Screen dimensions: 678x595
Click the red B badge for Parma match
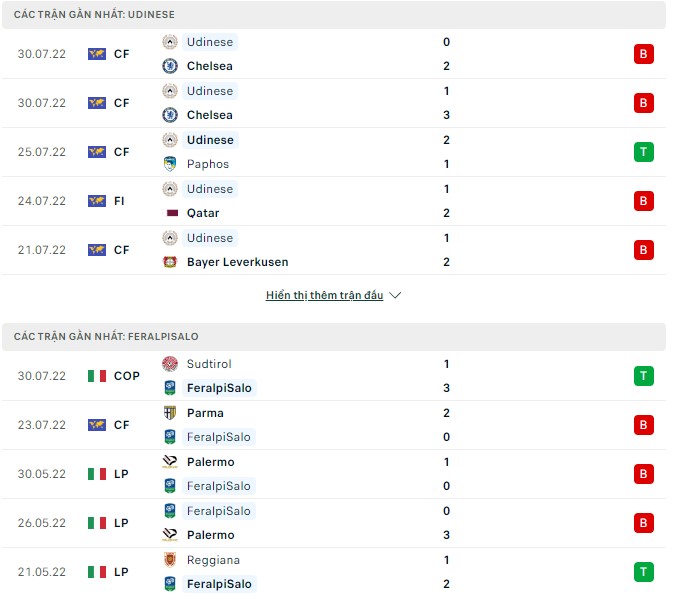click(x=643, y=425)
